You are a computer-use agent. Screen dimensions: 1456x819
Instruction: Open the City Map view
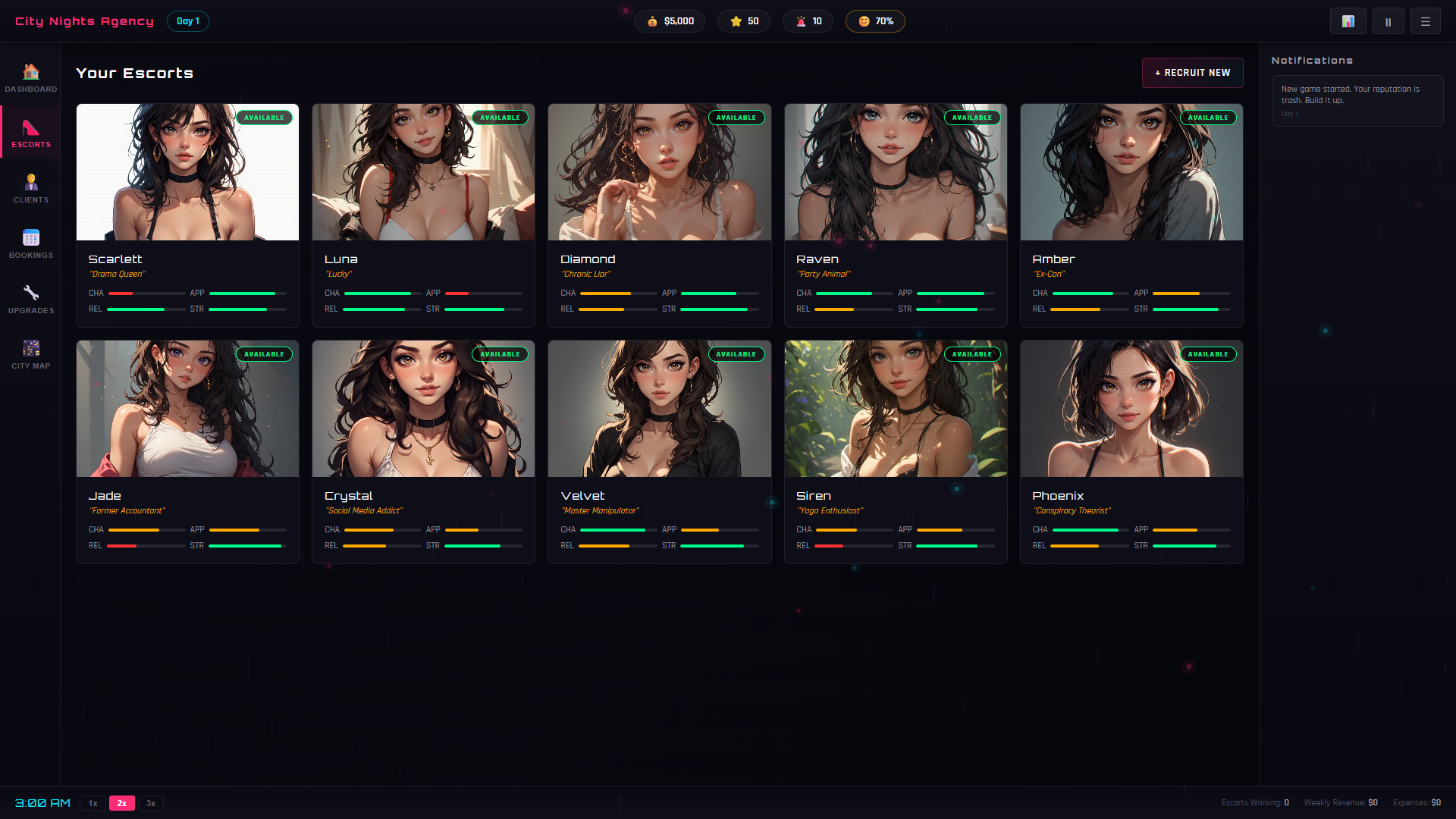[30, 355]
